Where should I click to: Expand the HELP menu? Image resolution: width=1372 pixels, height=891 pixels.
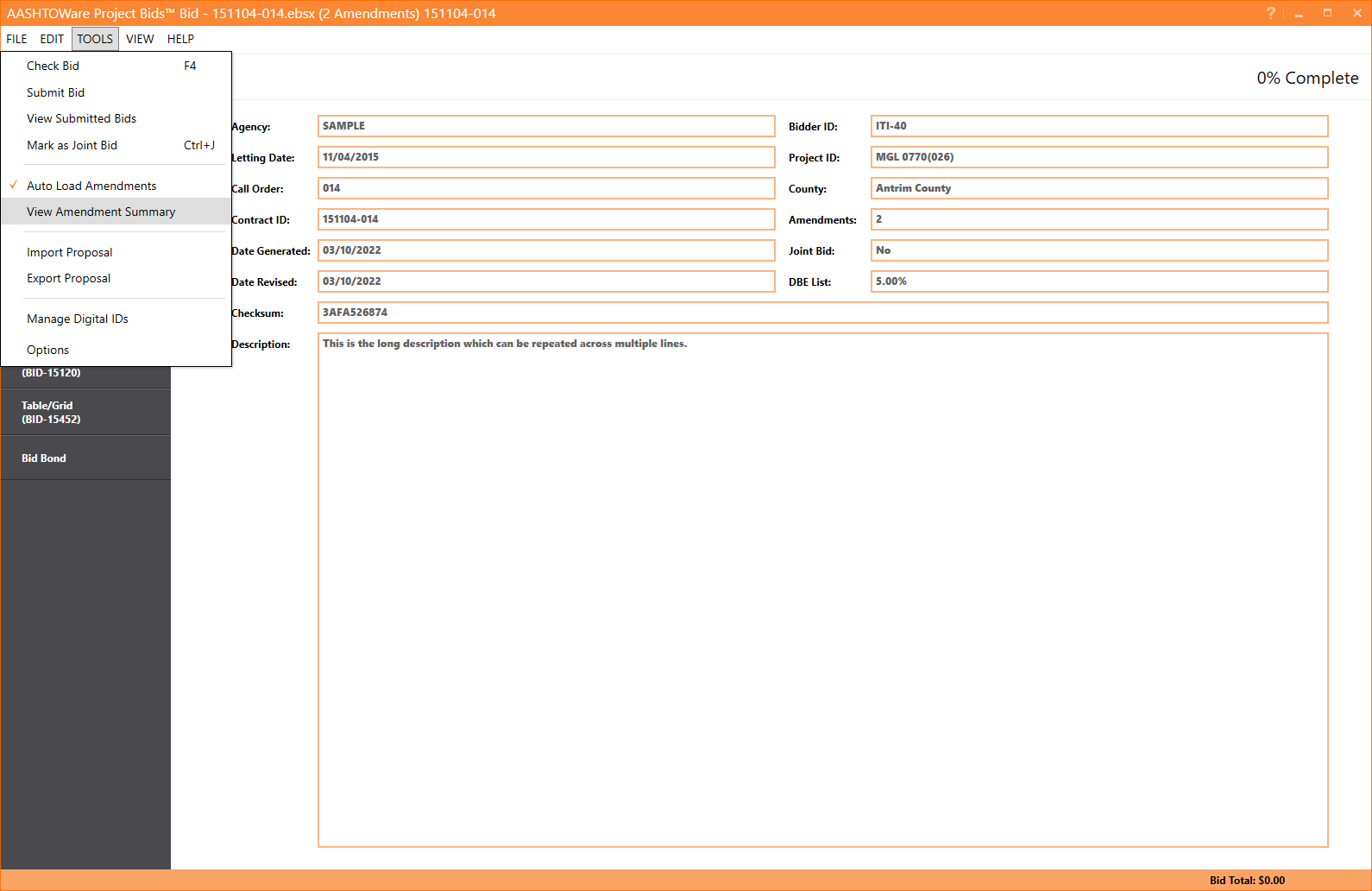pos(180,39)
